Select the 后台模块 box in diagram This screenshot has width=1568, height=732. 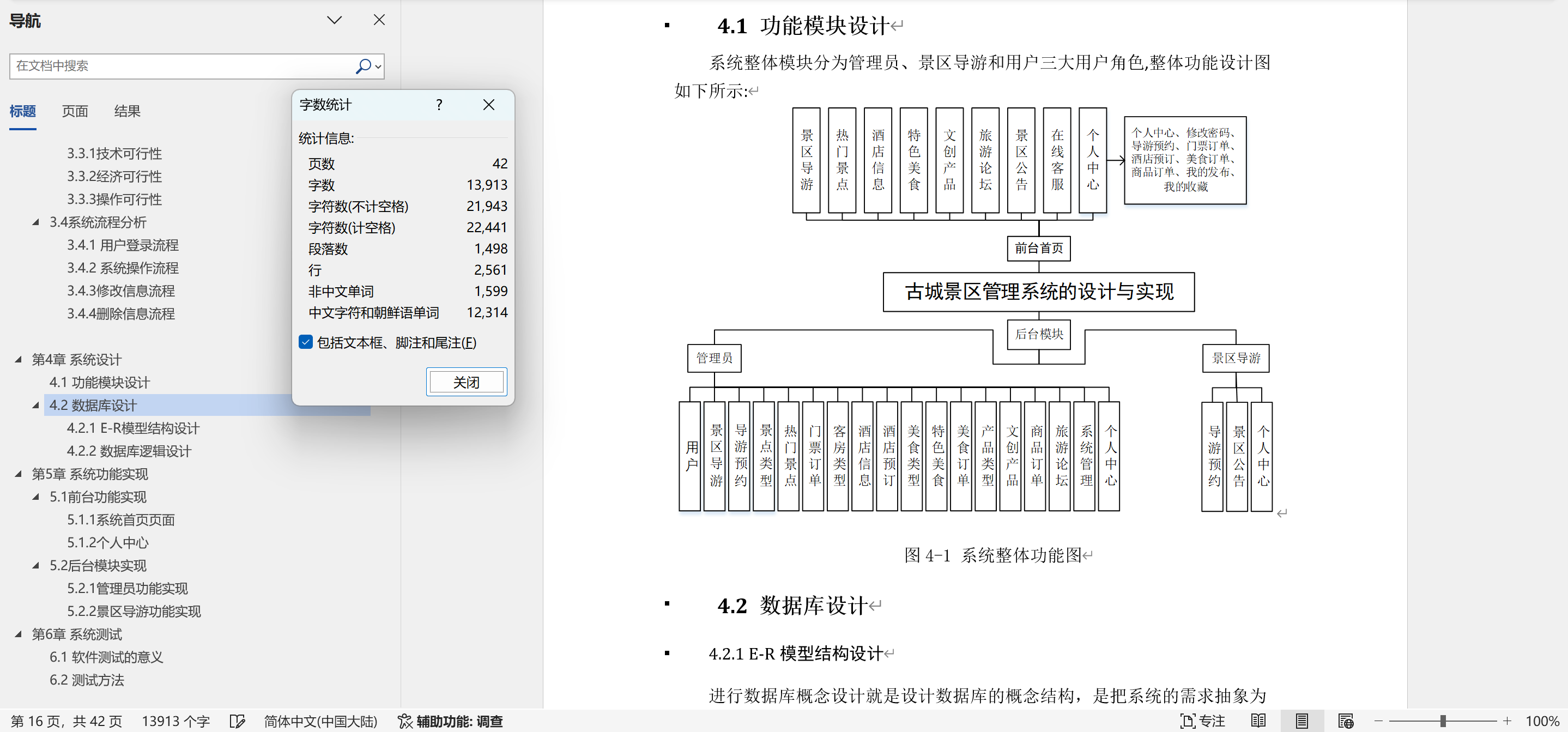click(x=1038, y=334)
